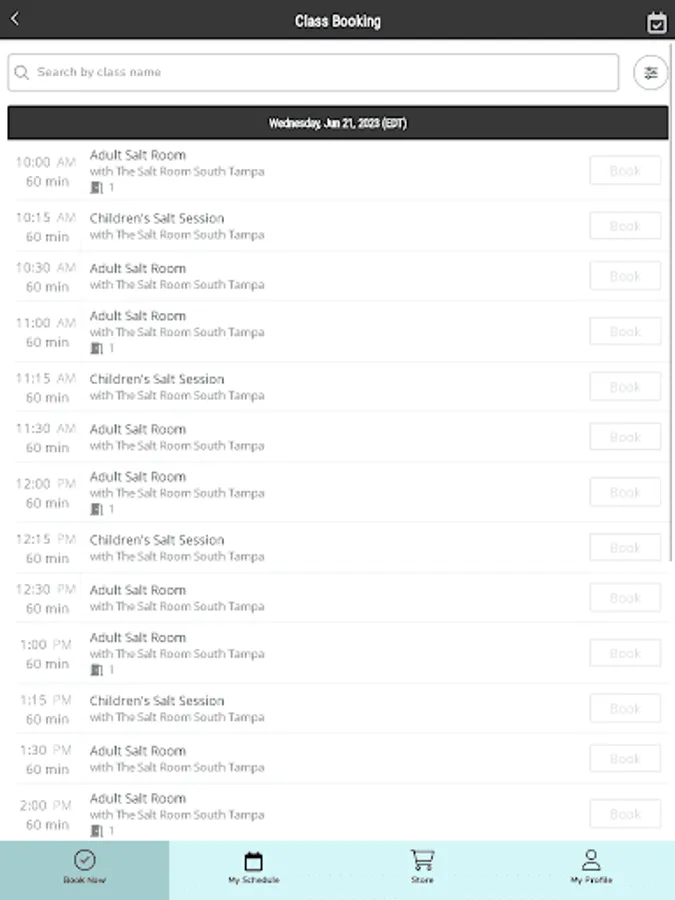
Task: Click the room icon under 12:00 PM class
Action: 96,509
